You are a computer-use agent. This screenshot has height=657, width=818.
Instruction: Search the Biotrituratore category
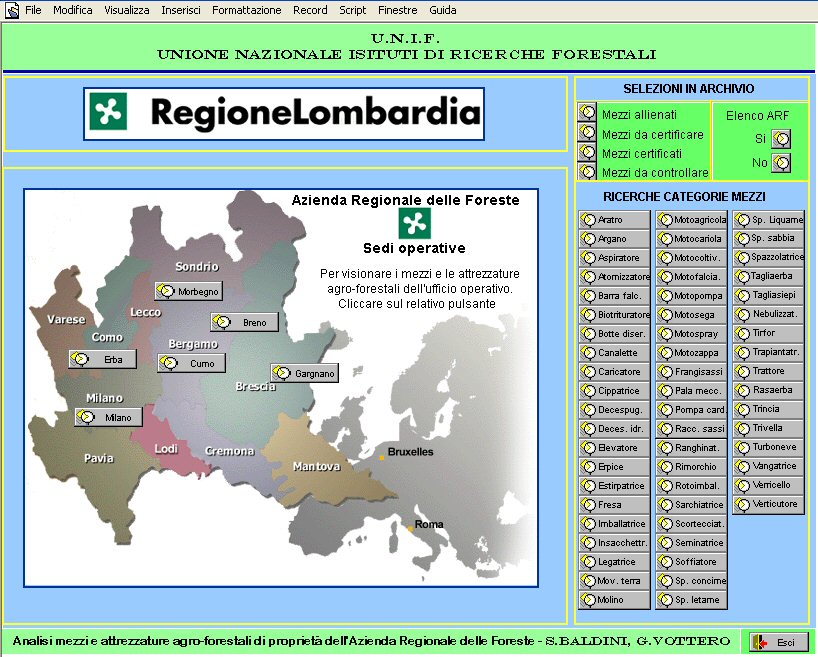click(615, 315)
